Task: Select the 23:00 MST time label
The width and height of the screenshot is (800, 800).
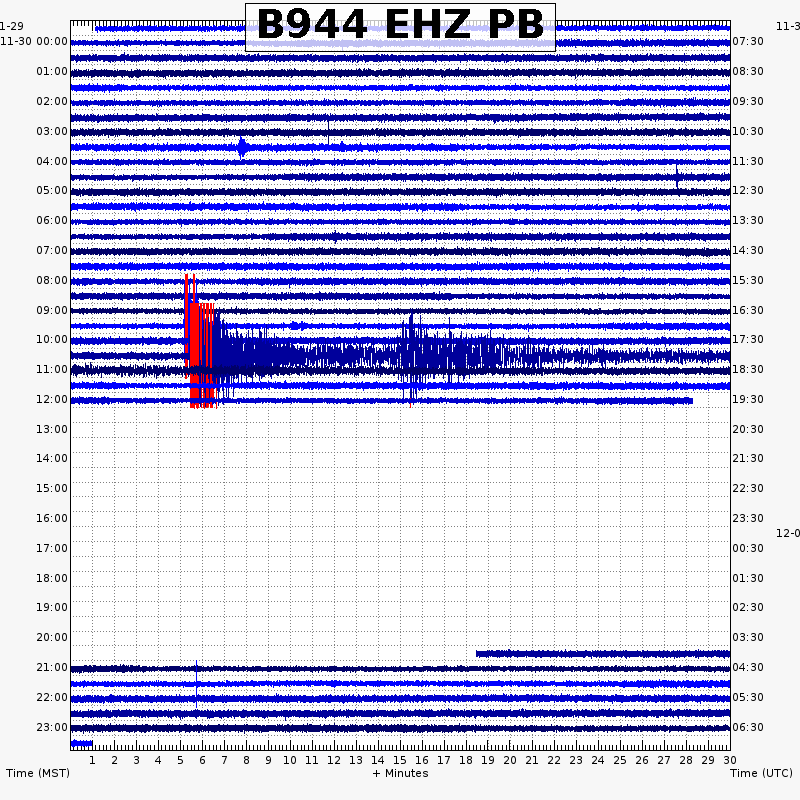Action: pos(52,728)
